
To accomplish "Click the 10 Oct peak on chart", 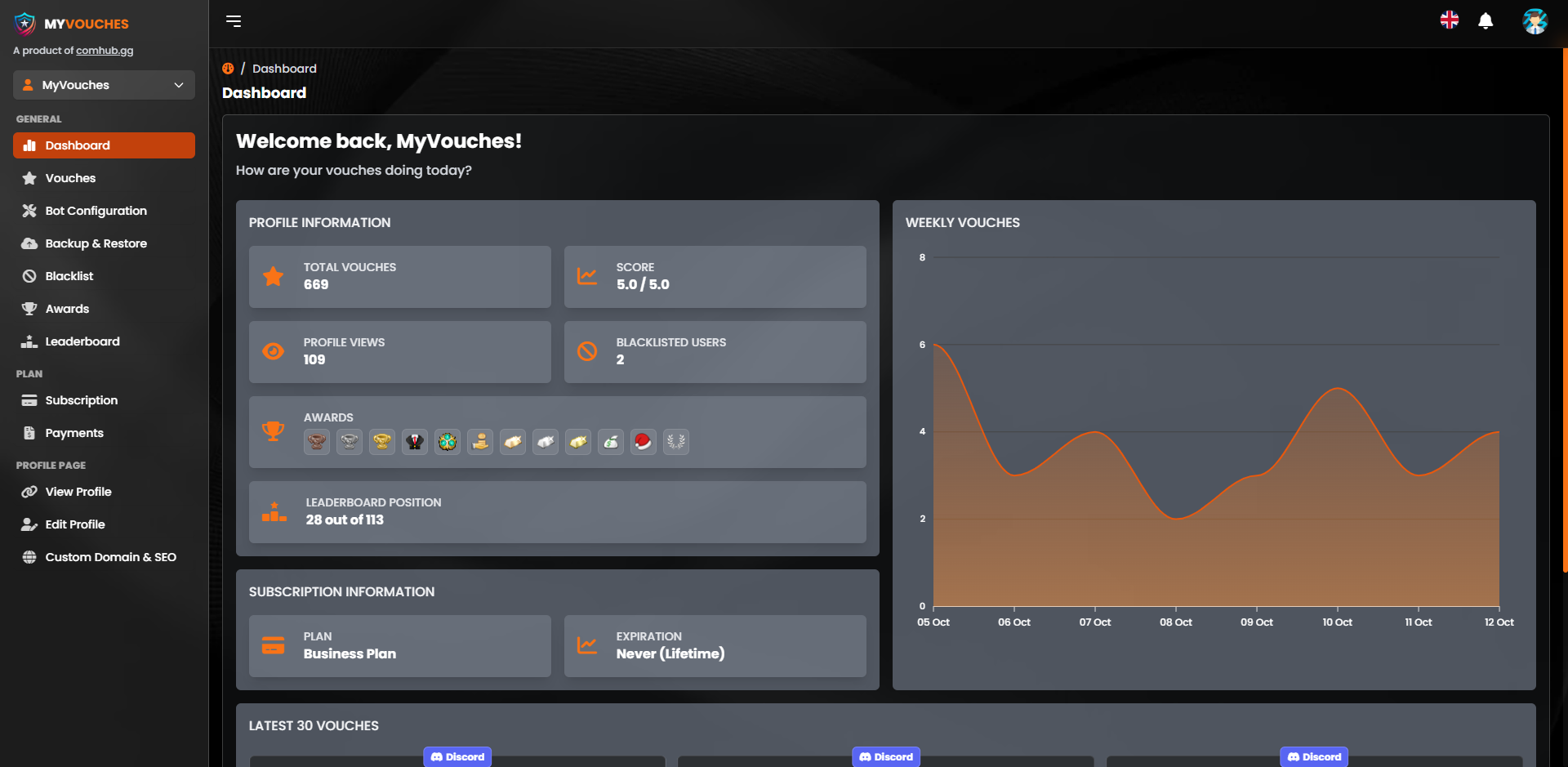I will coord(1338,389).
